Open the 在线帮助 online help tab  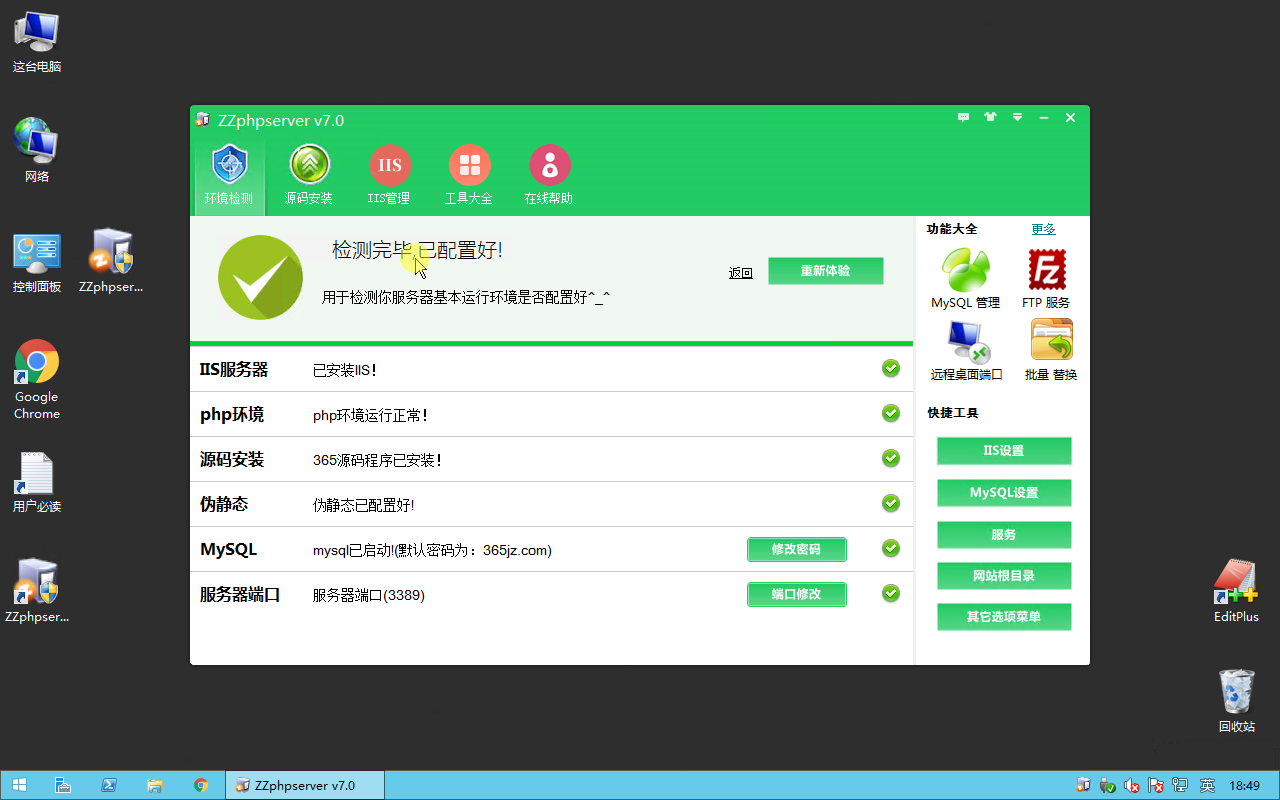click(549, 176)
